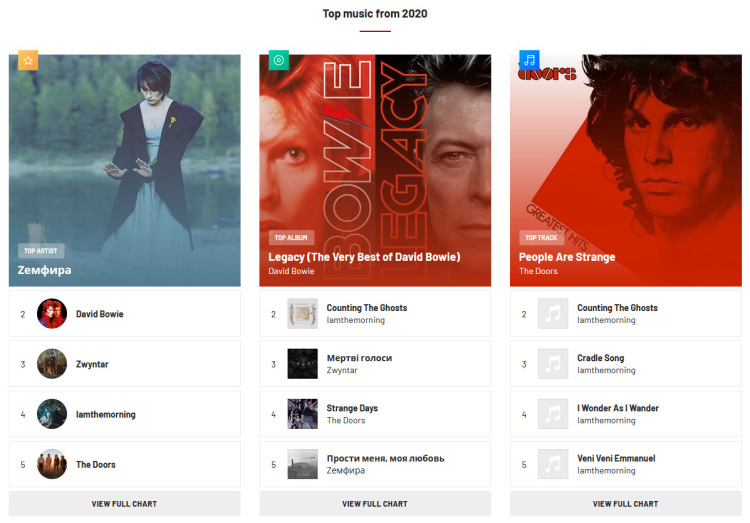Open the Земфира top artist title
This screenshot has height=523, width=750.
point(45,270)
